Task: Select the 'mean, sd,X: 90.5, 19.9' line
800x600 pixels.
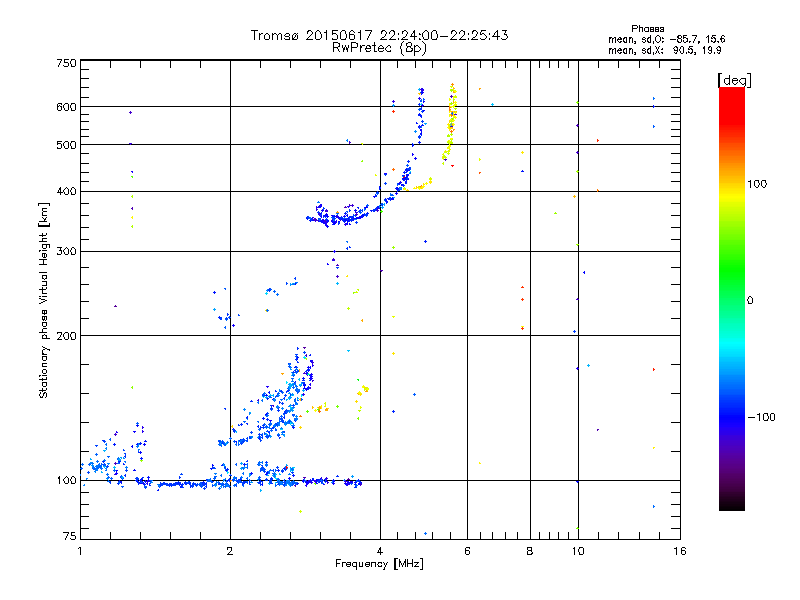Action: click(665, 50)
